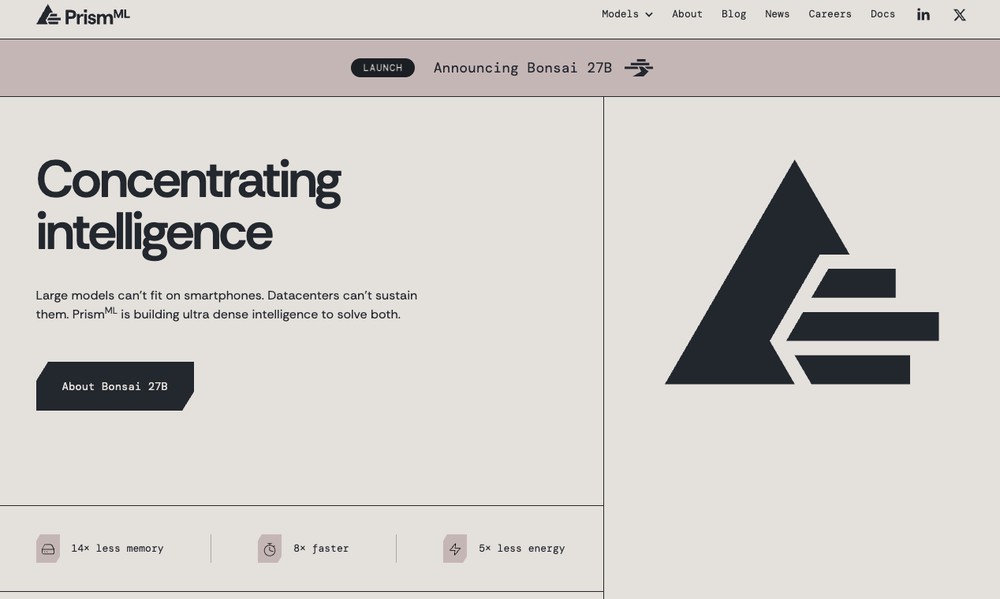Open the Careers page
The height and width of the screenshot is (599, 1000).
[830, 14]
